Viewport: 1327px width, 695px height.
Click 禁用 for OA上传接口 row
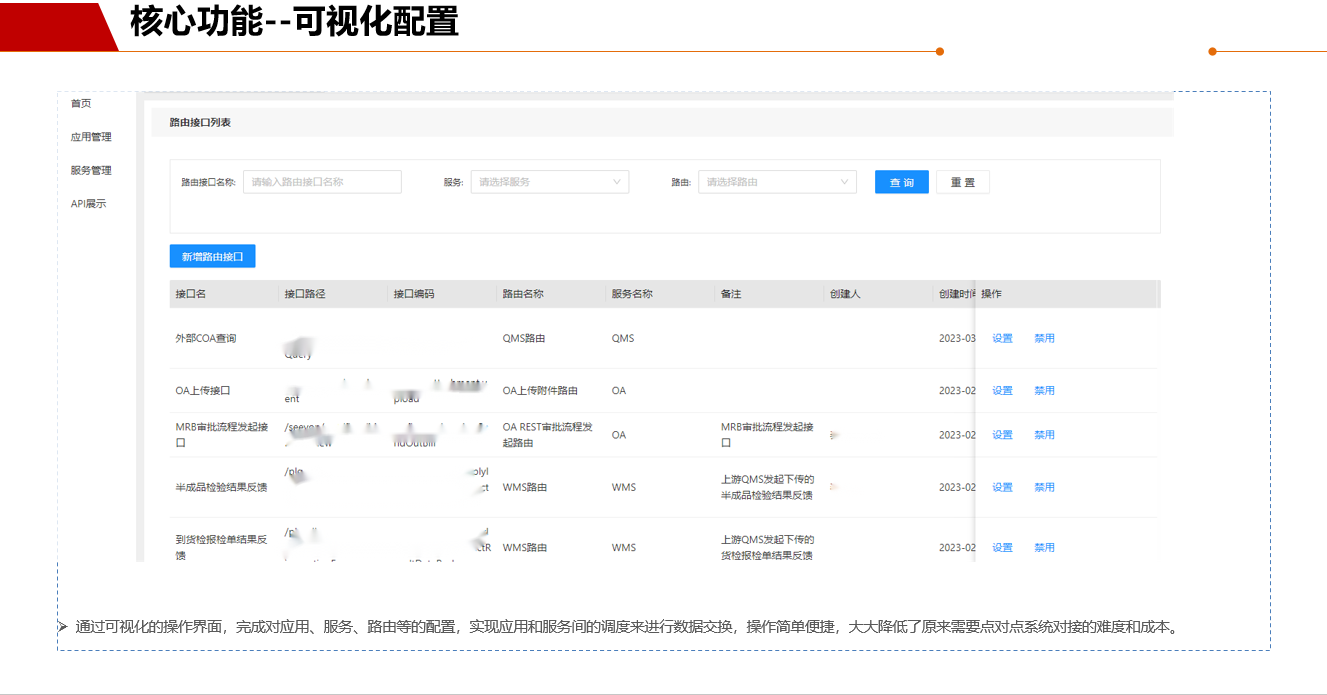[1044, 391]
